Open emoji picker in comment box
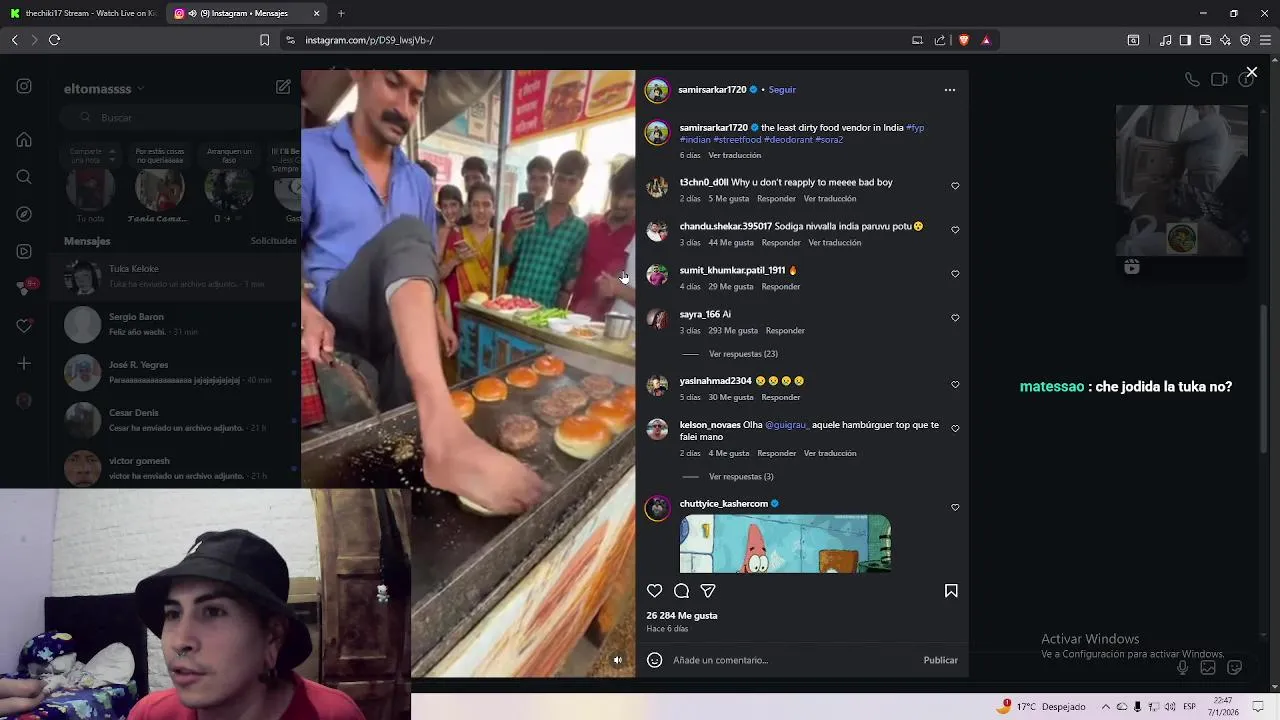The width and height of the screenshot is (1280, 720). pyautogui.click(x=654, y=660)
